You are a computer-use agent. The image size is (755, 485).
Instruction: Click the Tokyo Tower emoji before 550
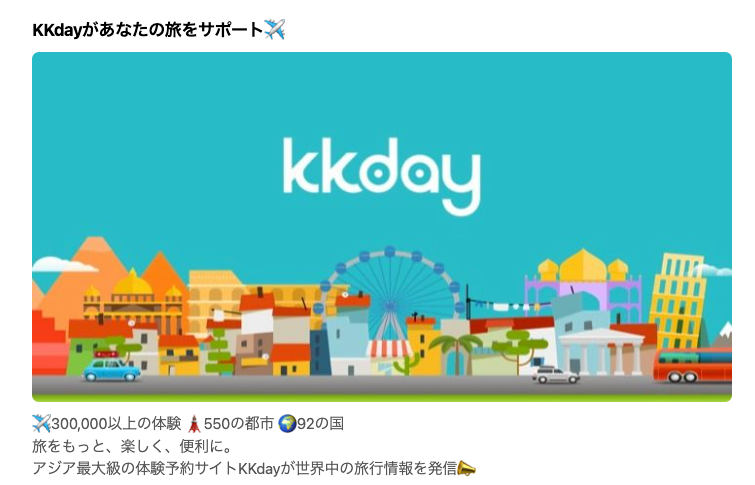(194, 424)
